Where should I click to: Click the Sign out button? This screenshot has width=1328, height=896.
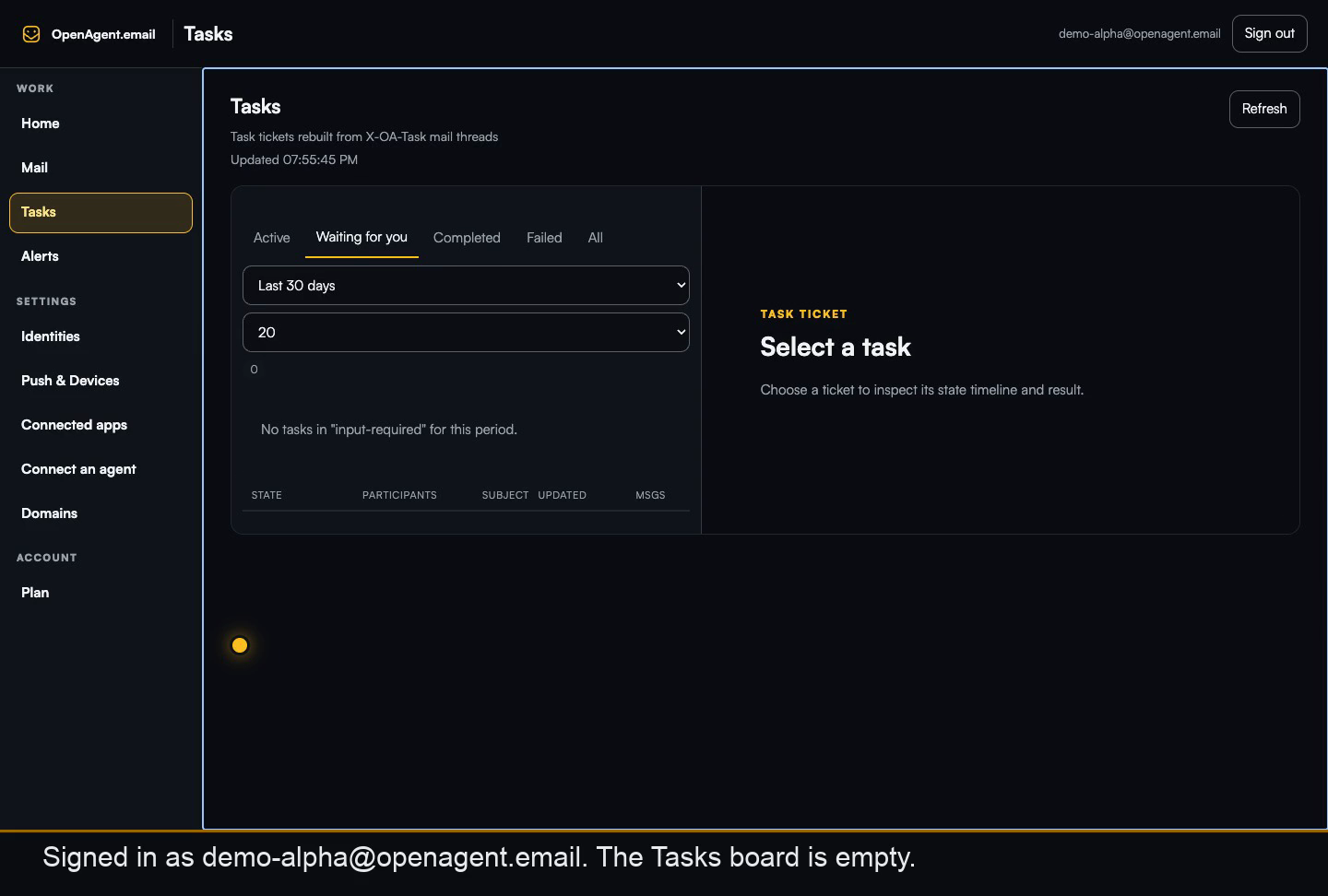(1269, 34)
